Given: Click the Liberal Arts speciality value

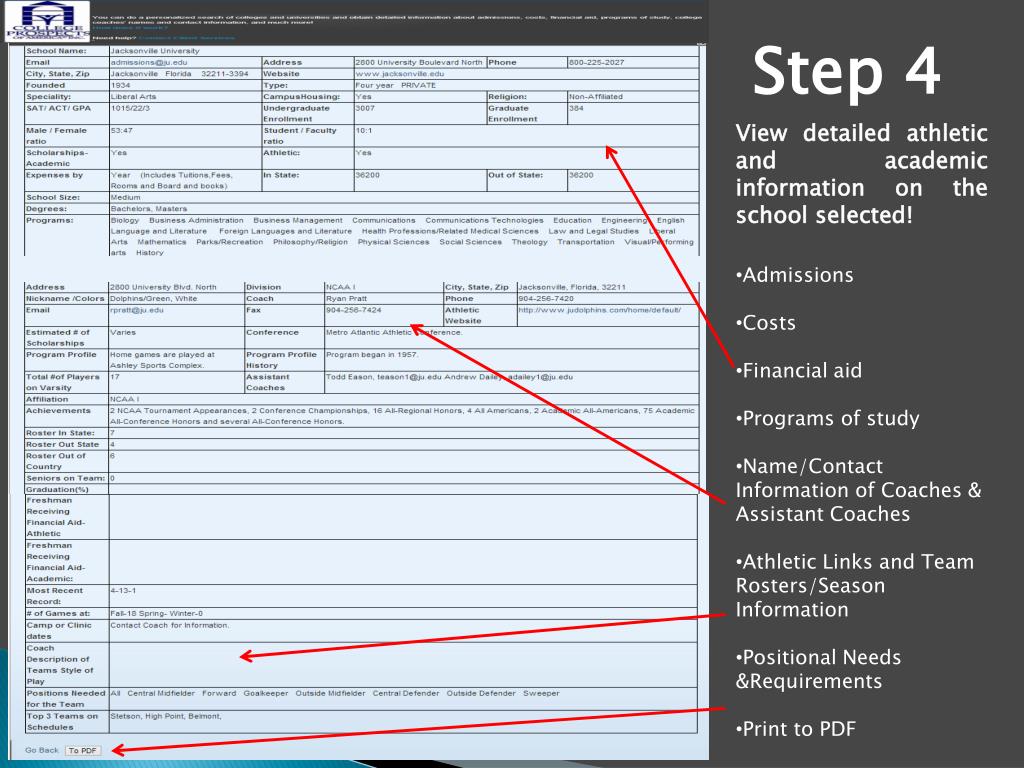Looking at the screenshot, I should (133, 97).
